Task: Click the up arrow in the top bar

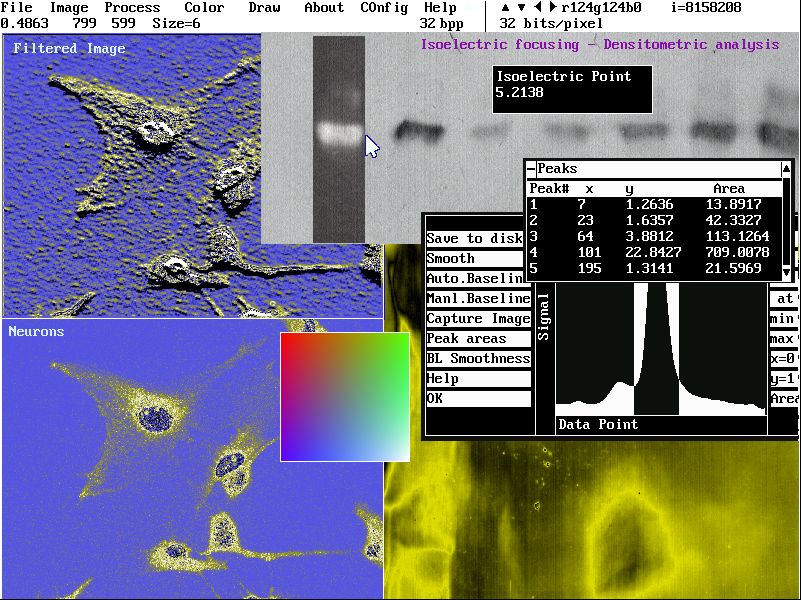Action: [505, 8]
